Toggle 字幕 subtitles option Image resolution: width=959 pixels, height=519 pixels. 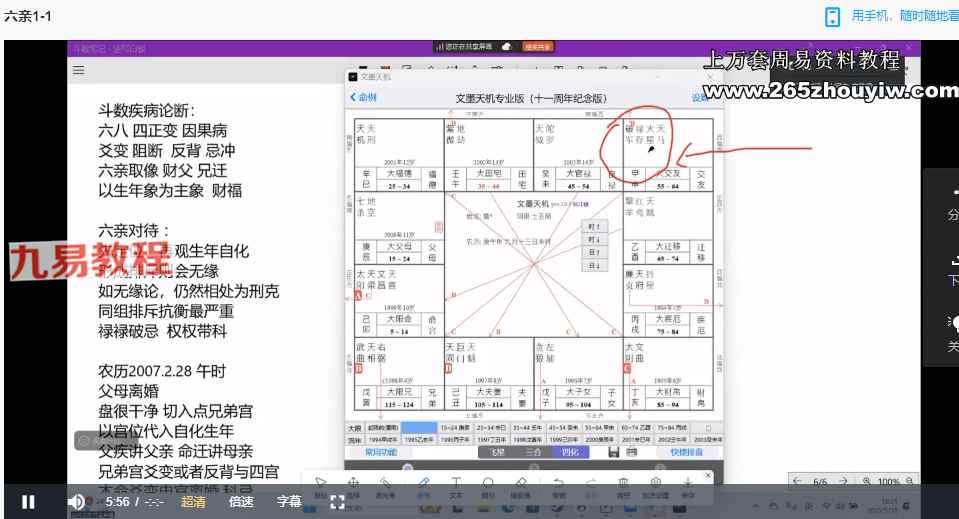[289, 502]
